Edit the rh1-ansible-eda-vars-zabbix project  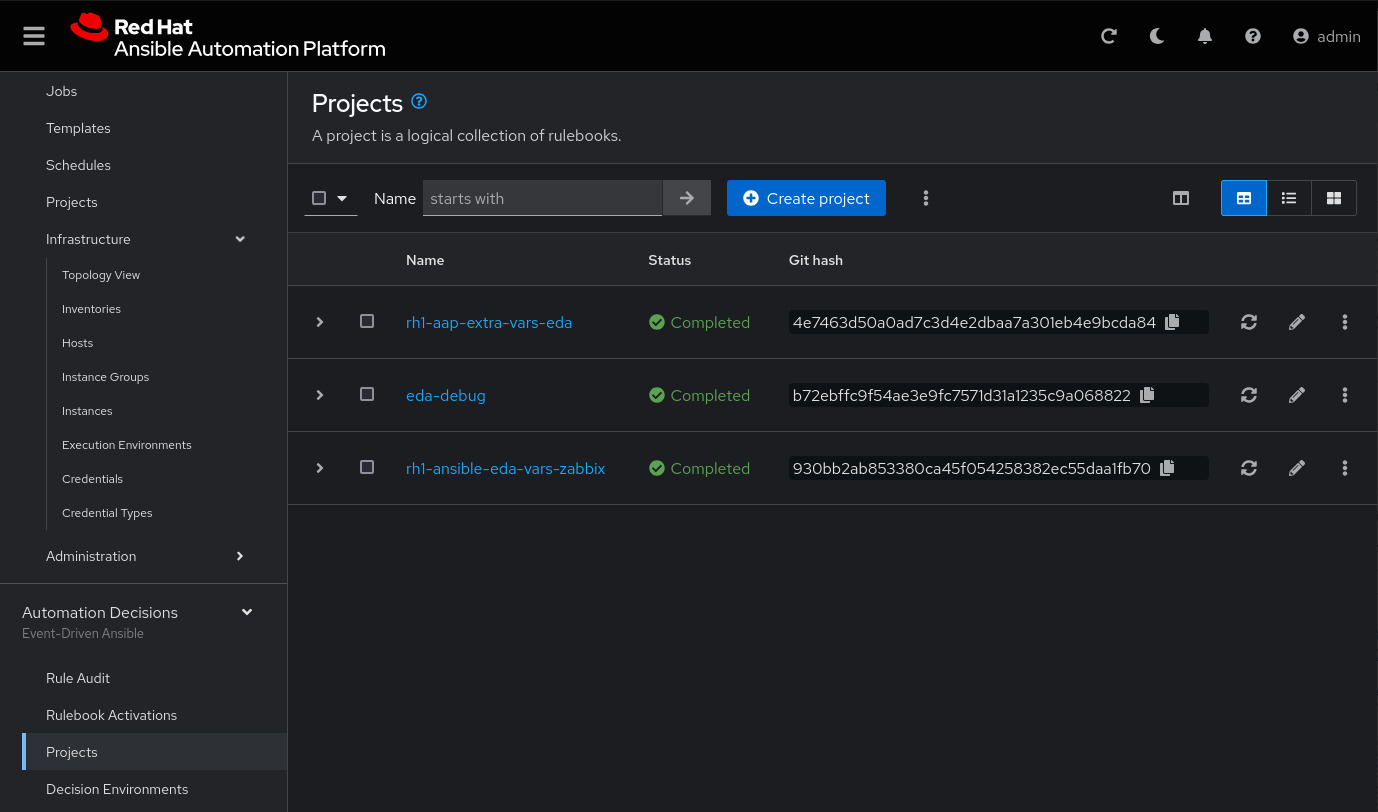coord(1297,468)
